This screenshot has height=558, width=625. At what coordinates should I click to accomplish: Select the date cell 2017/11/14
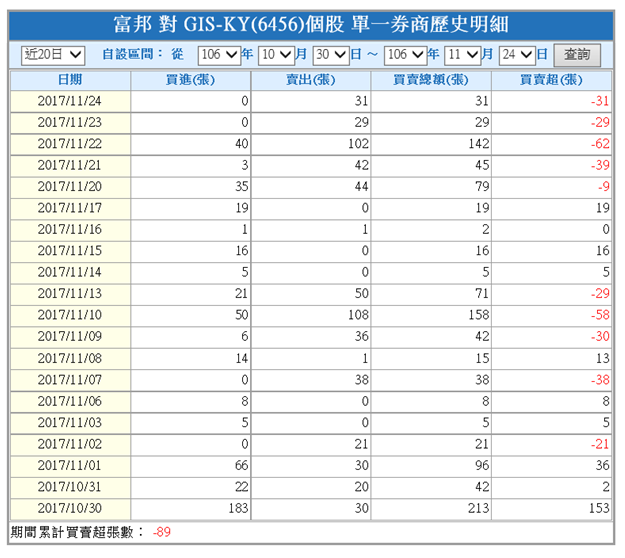point(70,273)
